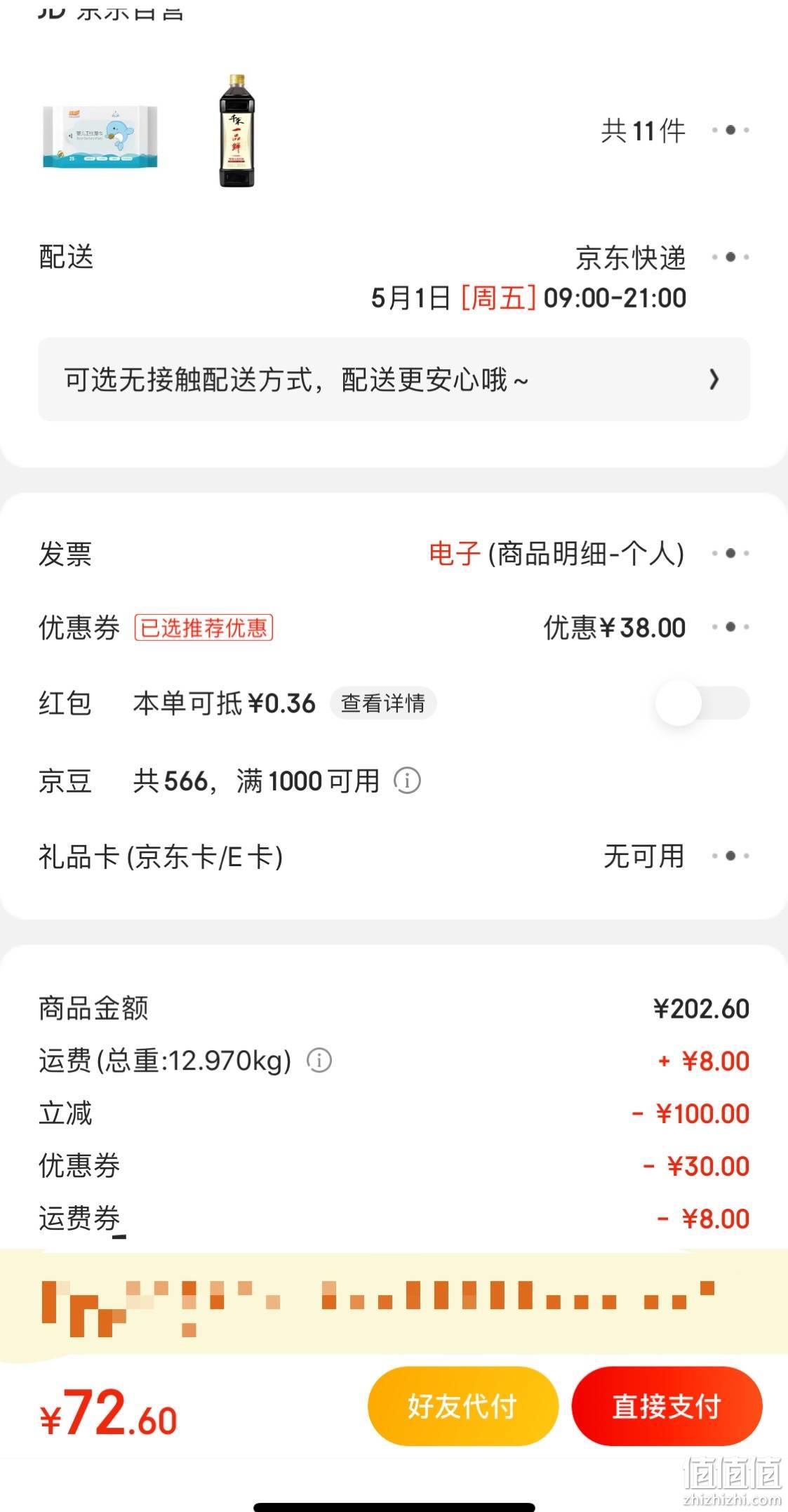Select the 礼品卡 (京东卡/E卡) row
This screenshot has width=788, height=1512.
tap(394, 856)
